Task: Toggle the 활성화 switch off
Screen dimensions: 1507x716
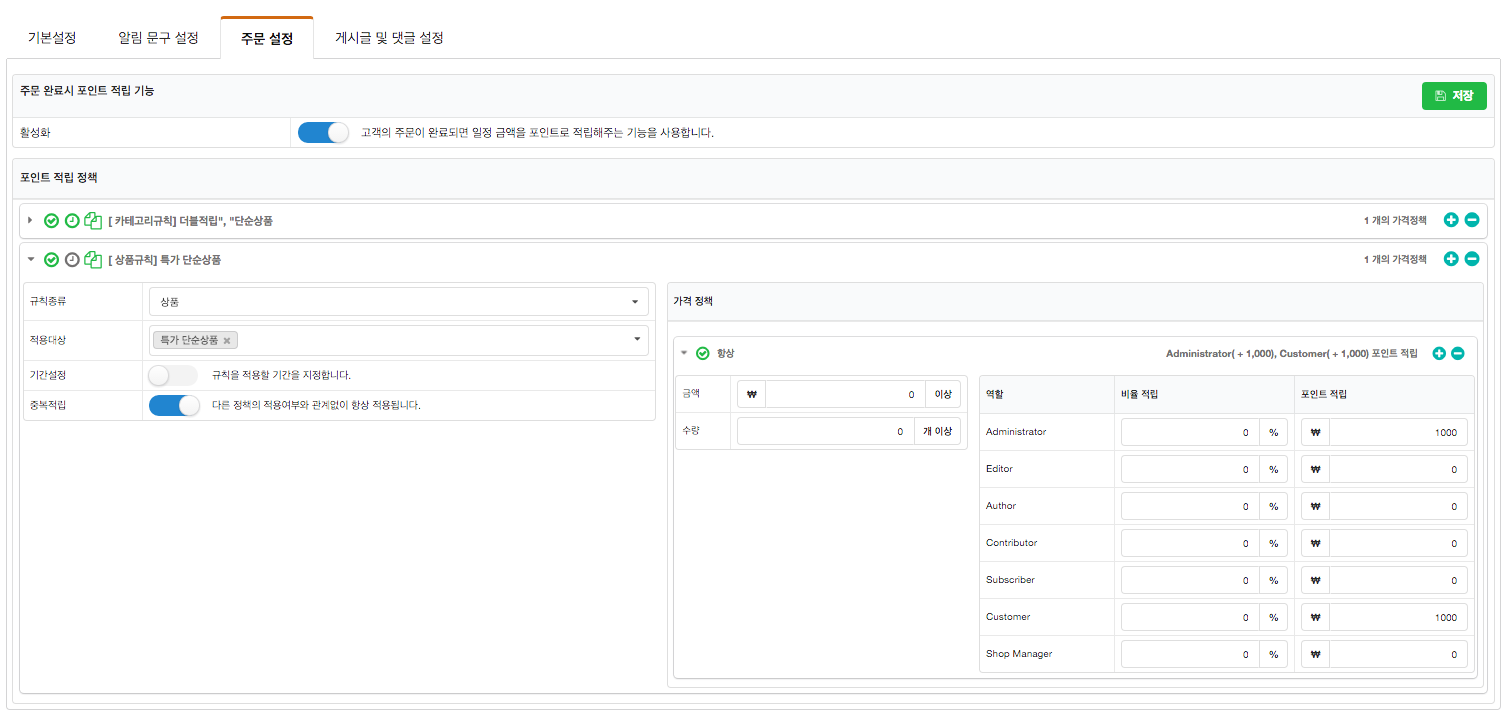Action: point(323,132)
